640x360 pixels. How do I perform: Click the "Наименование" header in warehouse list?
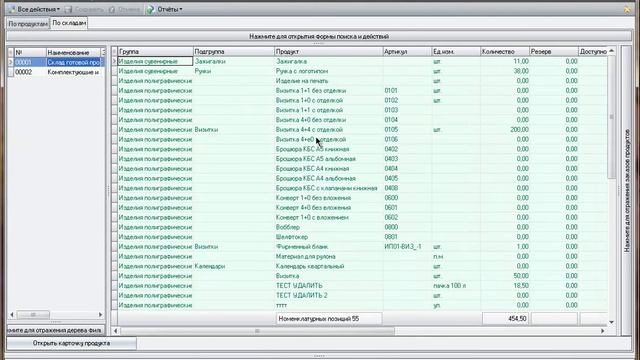(73, 53)
